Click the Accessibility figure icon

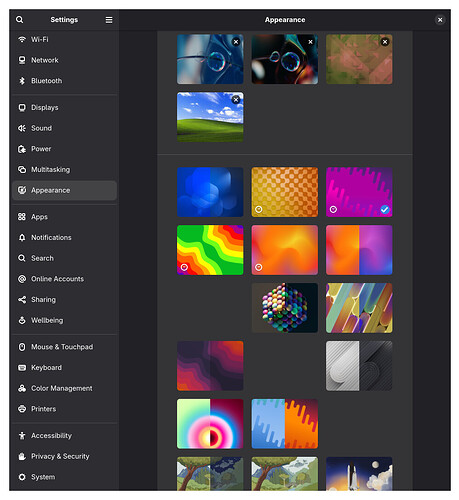click(x=22, y=435)
